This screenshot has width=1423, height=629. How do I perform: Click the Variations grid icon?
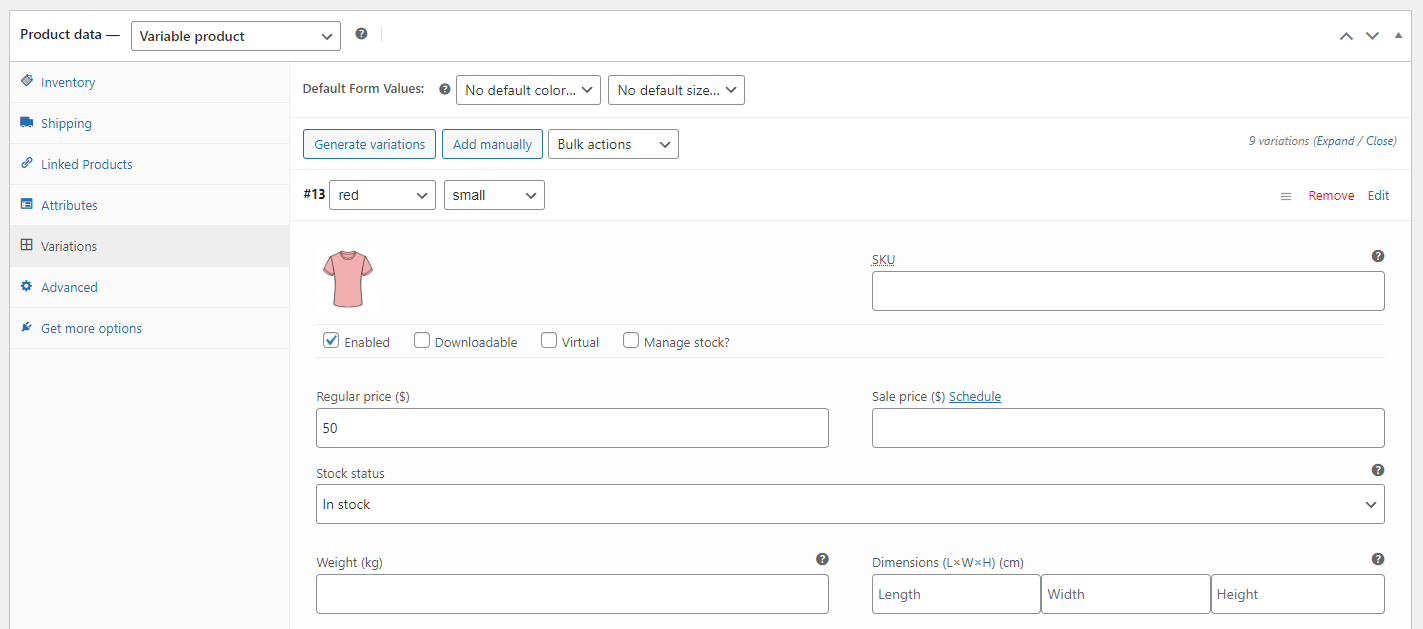(x=27, y=245)
